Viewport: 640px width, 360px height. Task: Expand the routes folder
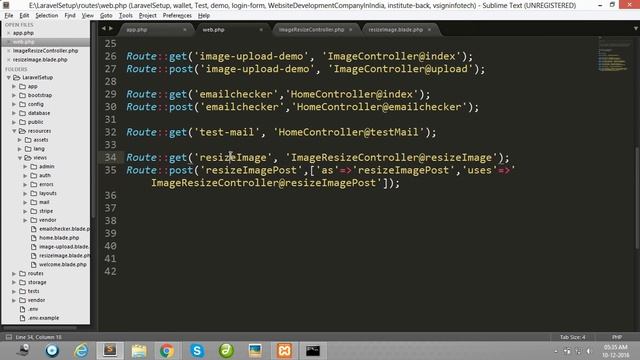[x=14, y=273]
